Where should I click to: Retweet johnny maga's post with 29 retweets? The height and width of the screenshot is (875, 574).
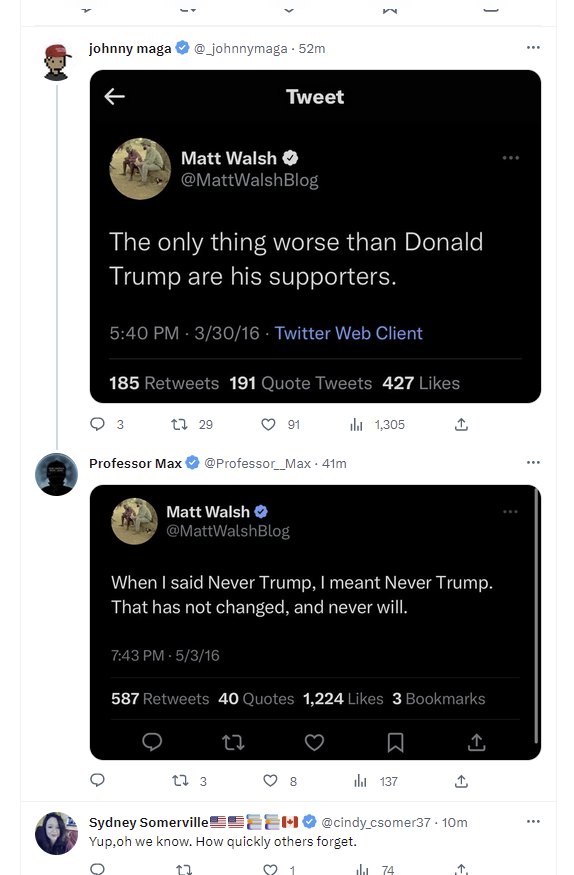tap(179, 425)
